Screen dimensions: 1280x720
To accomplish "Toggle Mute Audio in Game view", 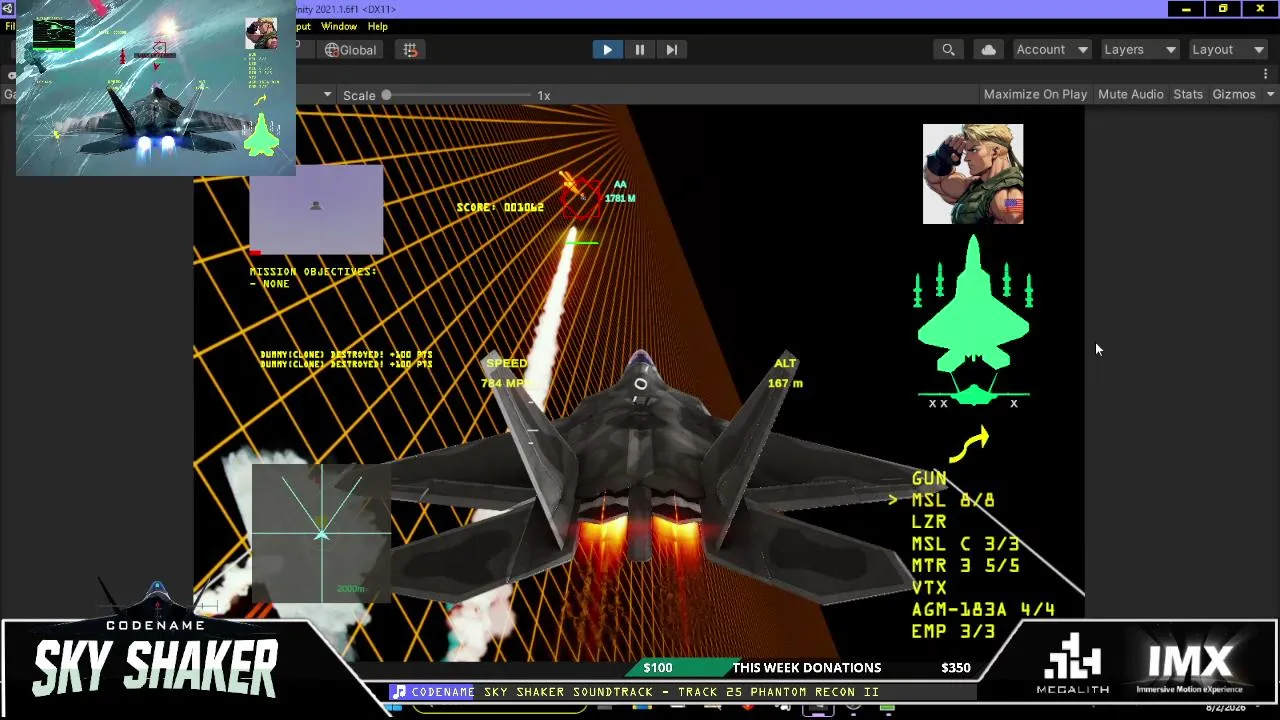I will (1130, 94).
